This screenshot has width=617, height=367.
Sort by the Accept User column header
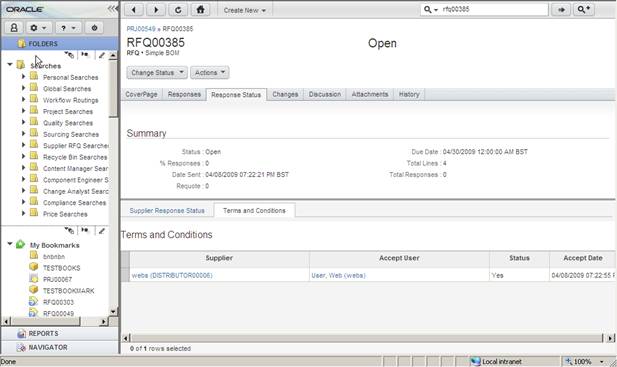tap(399, 258)
